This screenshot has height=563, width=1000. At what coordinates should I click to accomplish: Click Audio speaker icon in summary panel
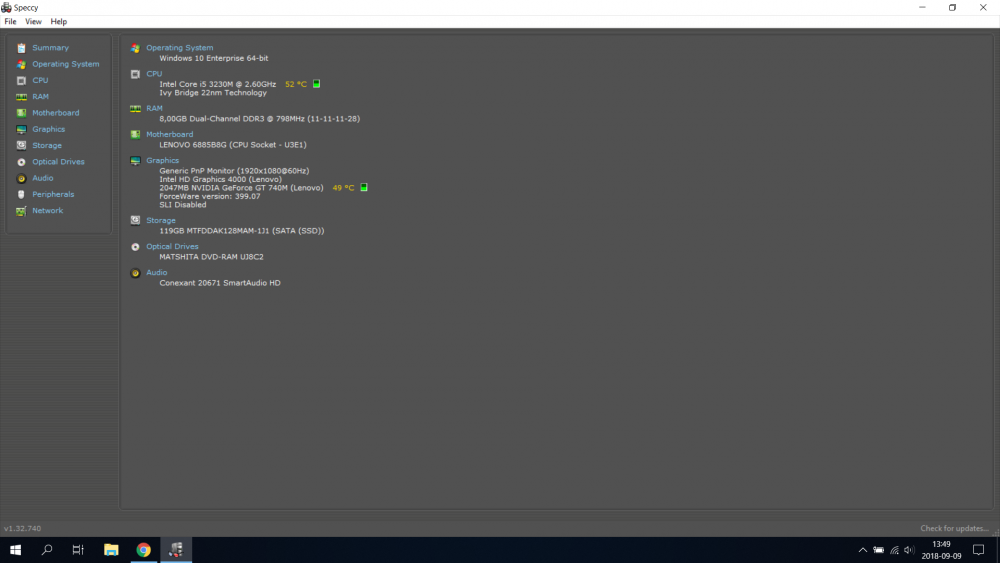pyautogui.click(x=135, y=274)
